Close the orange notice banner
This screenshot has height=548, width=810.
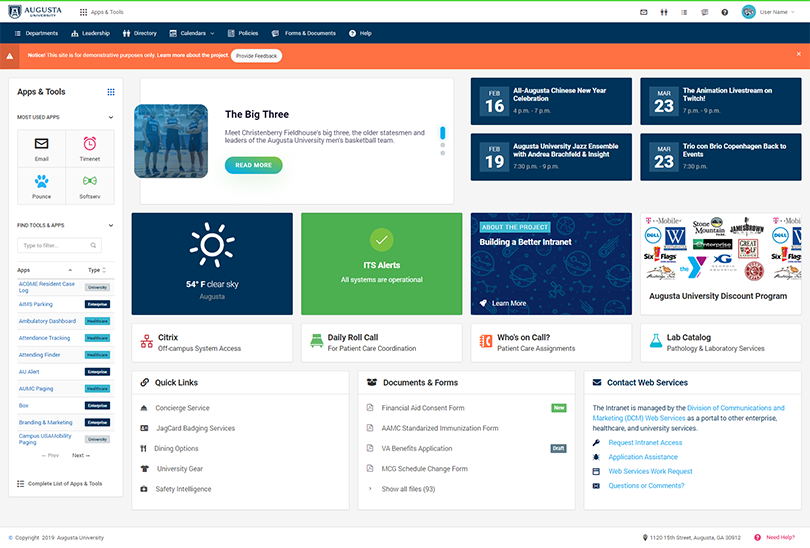click(799, 54)
